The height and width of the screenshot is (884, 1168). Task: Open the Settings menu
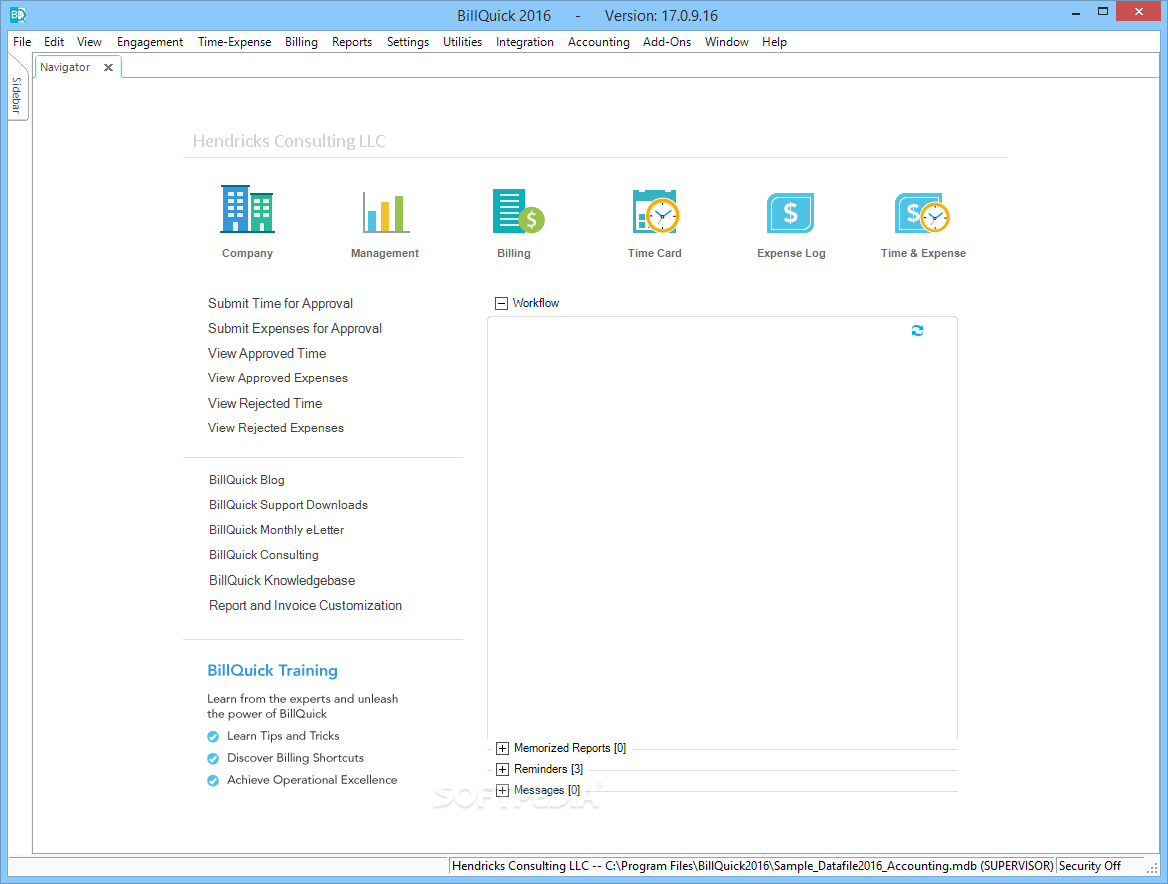coord(407,42)
